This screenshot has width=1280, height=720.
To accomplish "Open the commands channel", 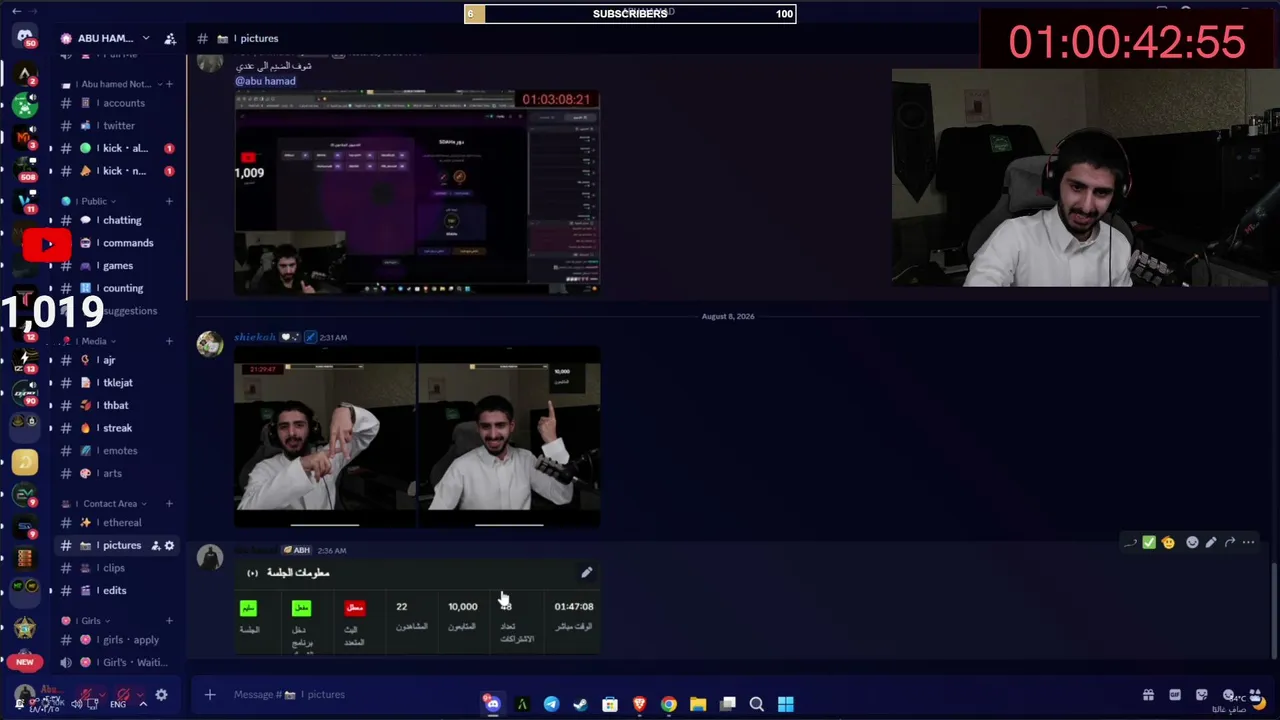I will [117, 243].
